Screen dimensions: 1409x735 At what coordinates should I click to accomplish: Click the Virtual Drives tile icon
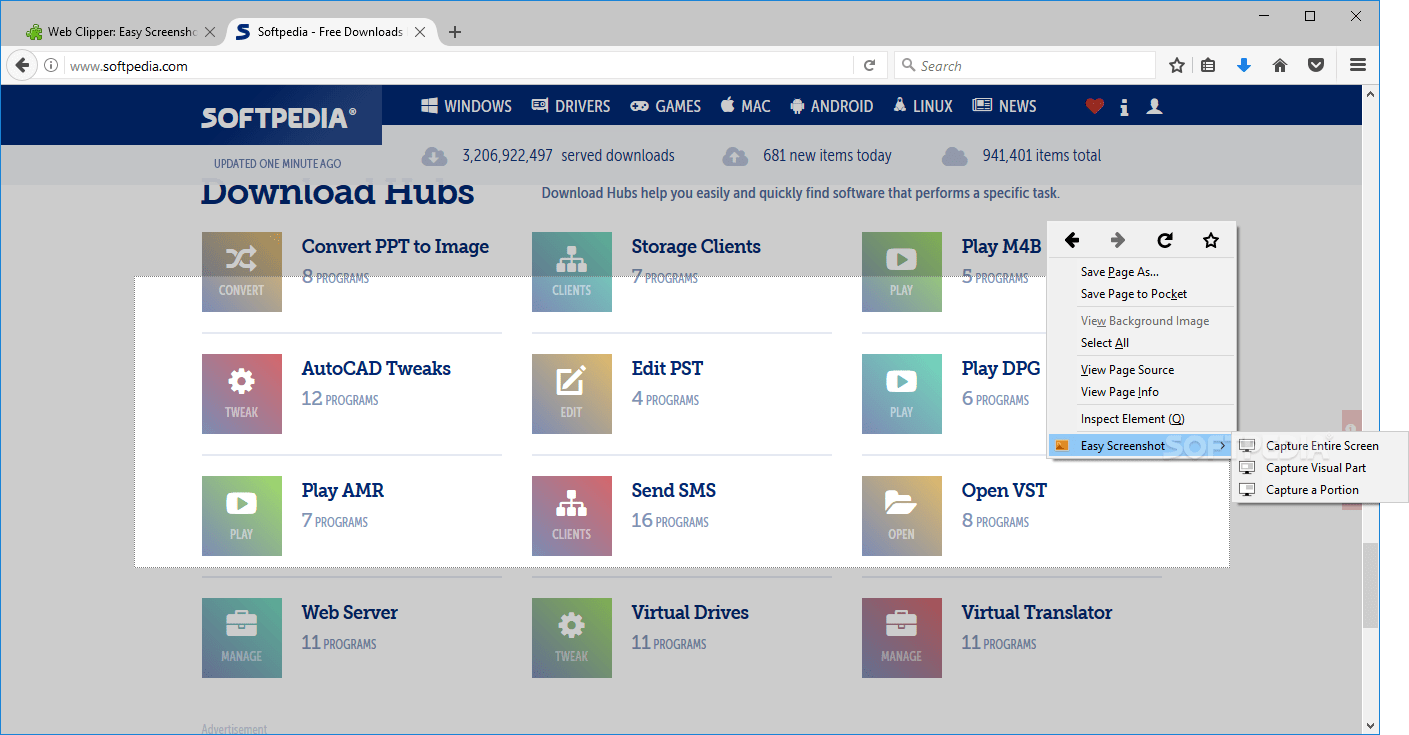click(572, 638)
